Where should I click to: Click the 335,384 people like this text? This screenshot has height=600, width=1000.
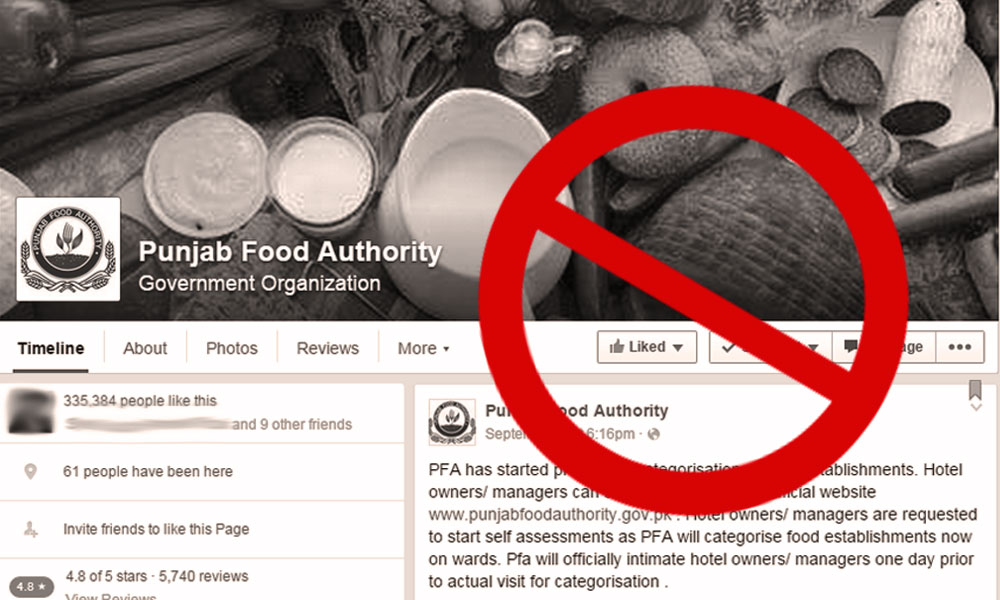140,400
